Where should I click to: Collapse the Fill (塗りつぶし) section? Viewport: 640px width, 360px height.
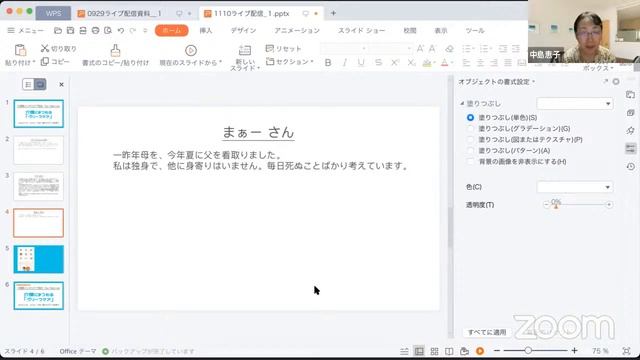[x=462, y=104]
